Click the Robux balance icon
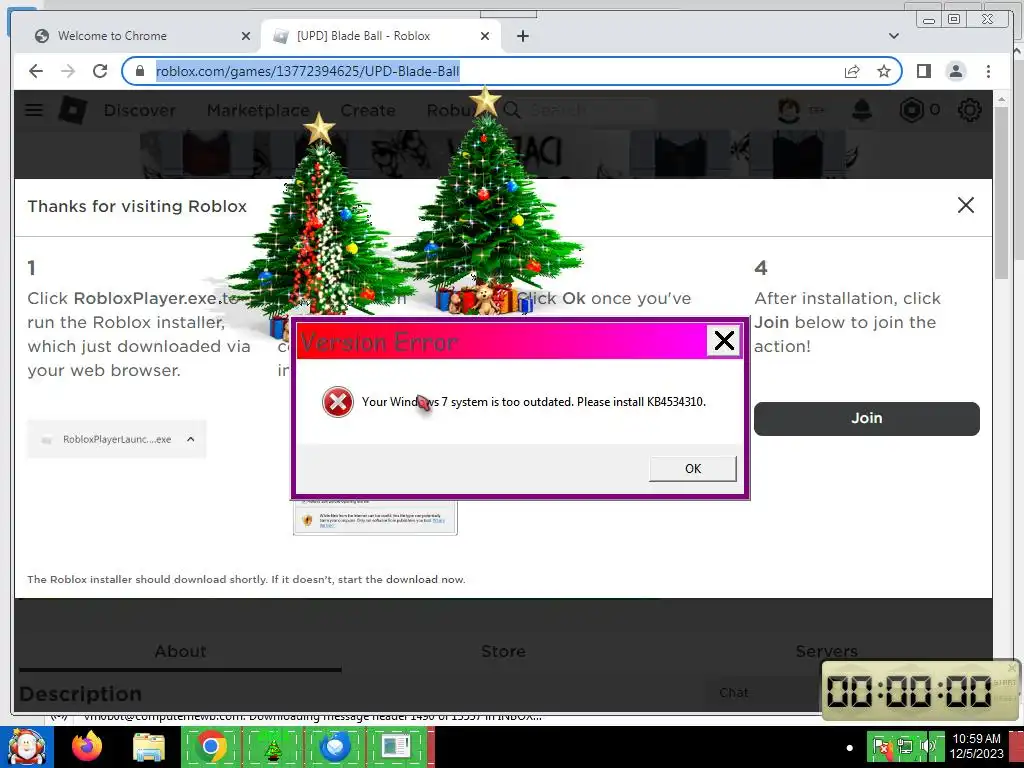Image resolution: width=1024 pixels, height=768 pixels. click(x=912, y=110)
